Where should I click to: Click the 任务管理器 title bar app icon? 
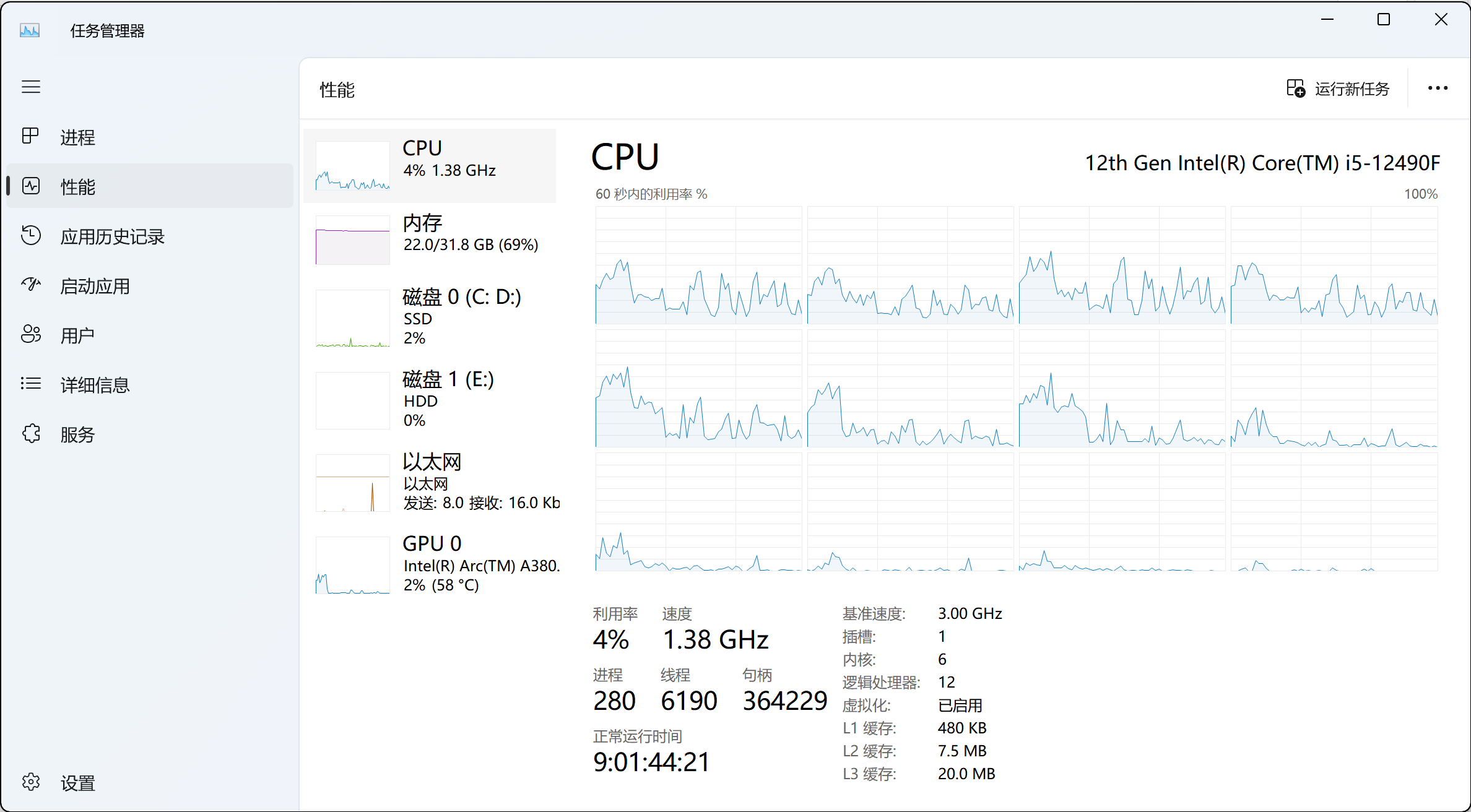[x=30, y=30]
